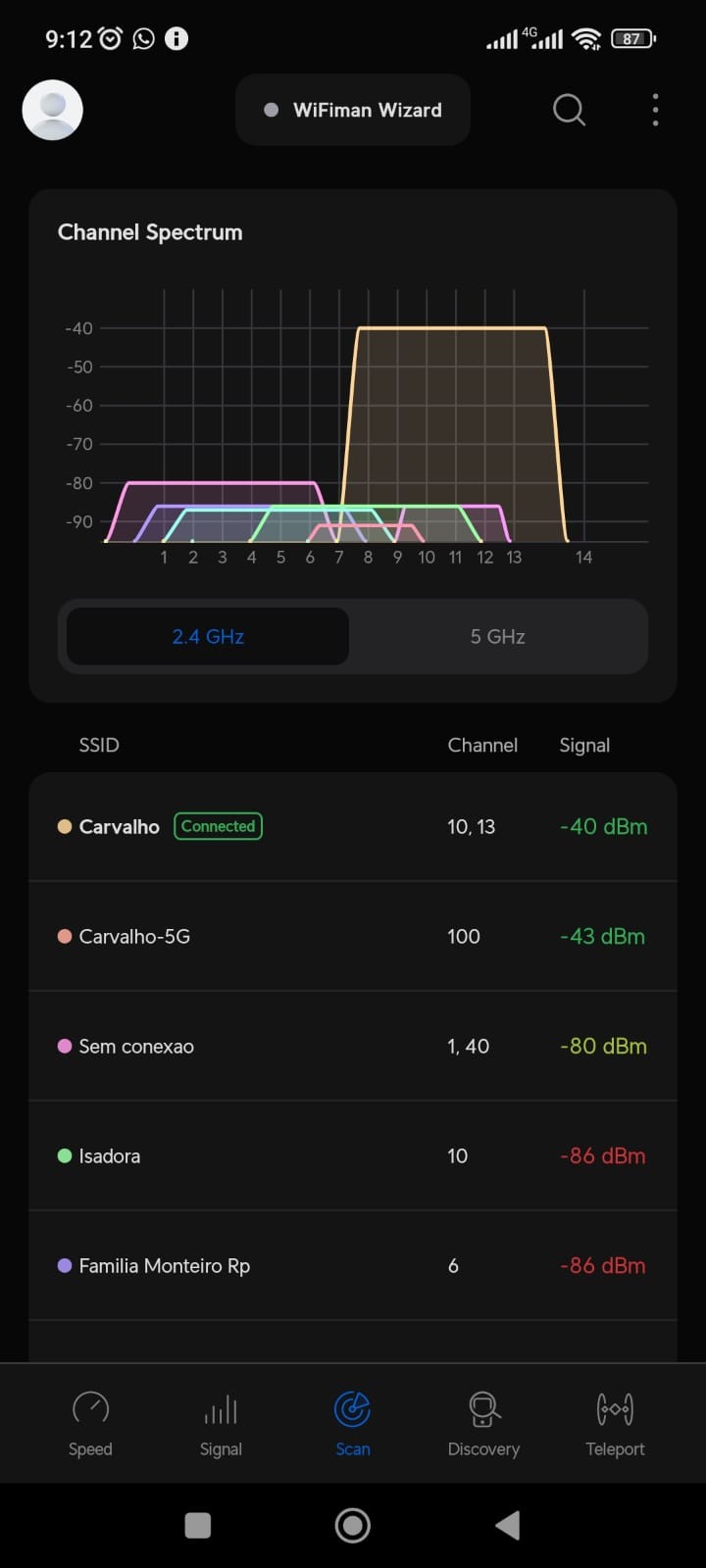706x1568 pixels.
Task: Open the Teleport tab icon
Action: (x=615, y=1409)
